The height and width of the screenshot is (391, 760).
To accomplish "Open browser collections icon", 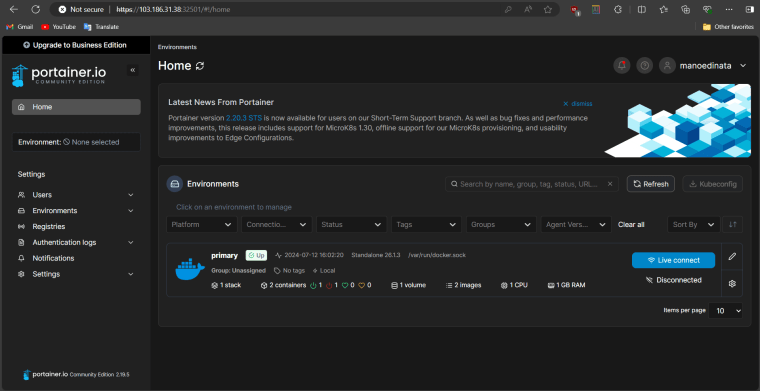I will click(x=685, y=9).
